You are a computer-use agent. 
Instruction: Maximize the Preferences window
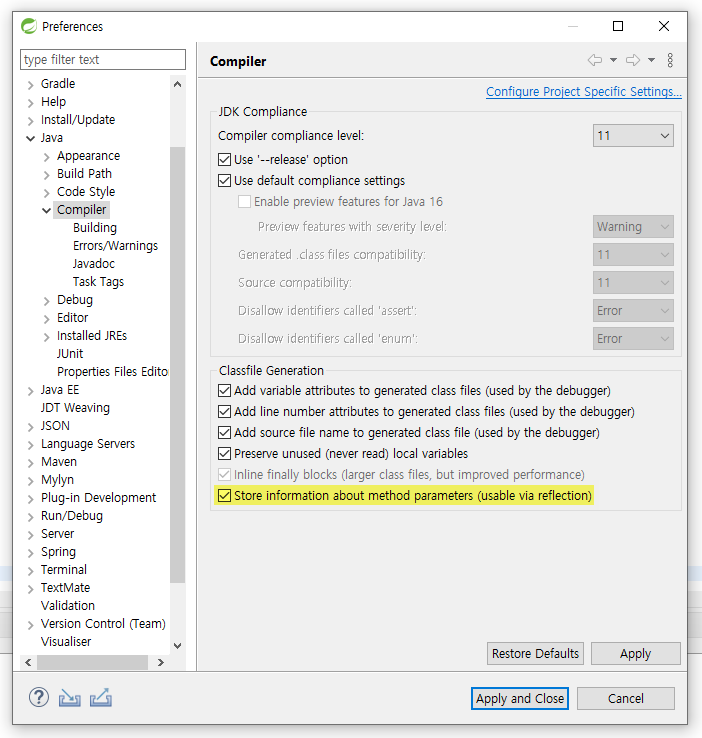618,26
